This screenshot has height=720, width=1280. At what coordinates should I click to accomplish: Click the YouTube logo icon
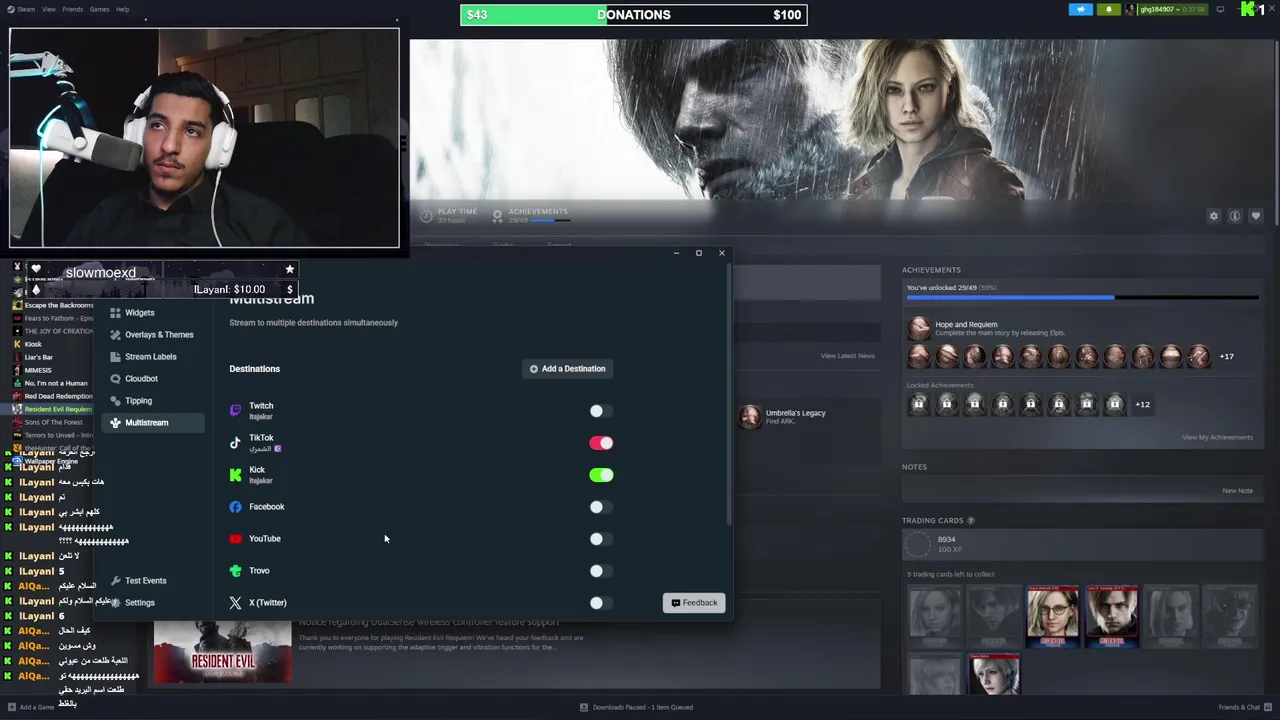(235, 539)
